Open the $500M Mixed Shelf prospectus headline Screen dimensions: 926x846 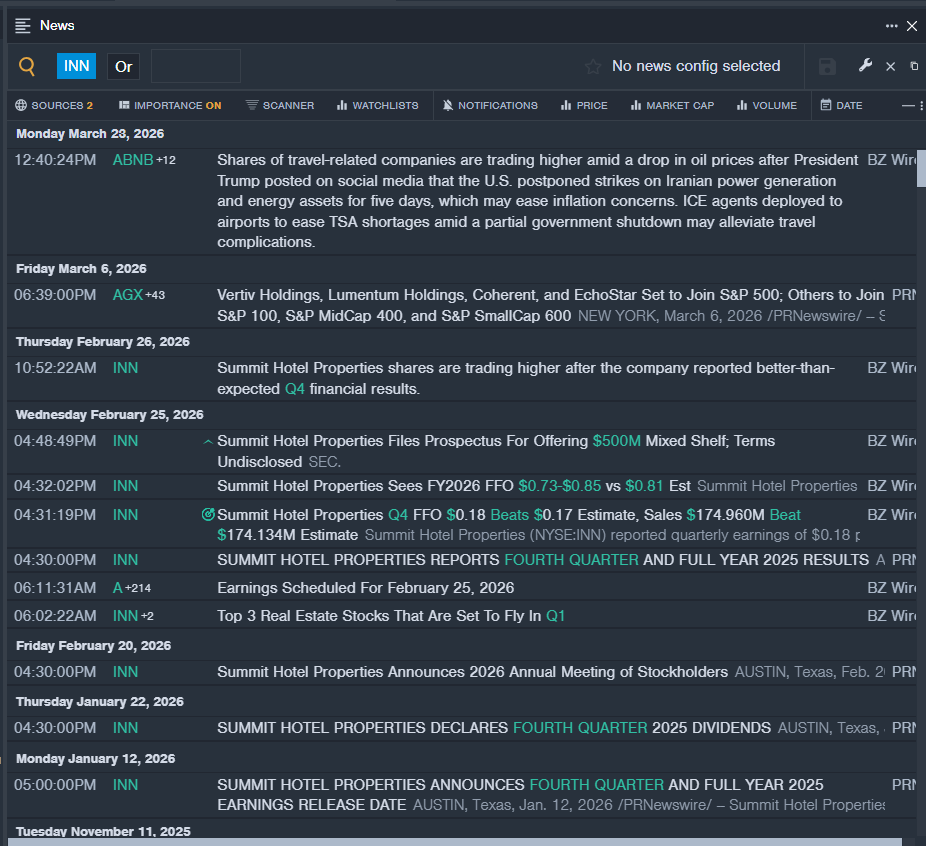[496, 441]
